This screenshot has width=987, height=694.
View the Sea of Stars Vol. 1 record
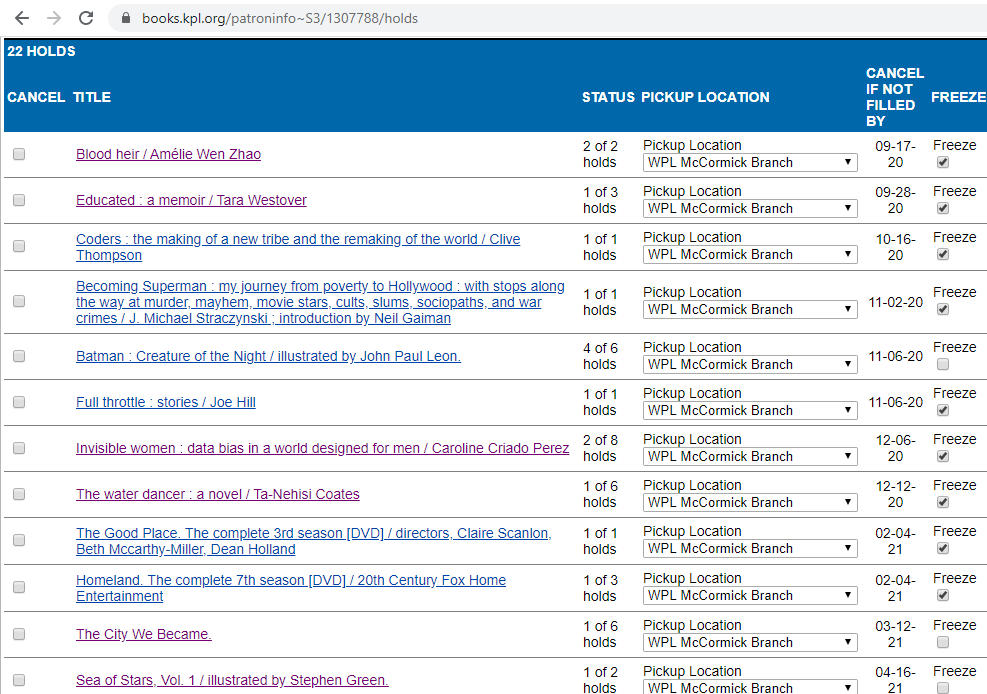click(x=231, y=680)
